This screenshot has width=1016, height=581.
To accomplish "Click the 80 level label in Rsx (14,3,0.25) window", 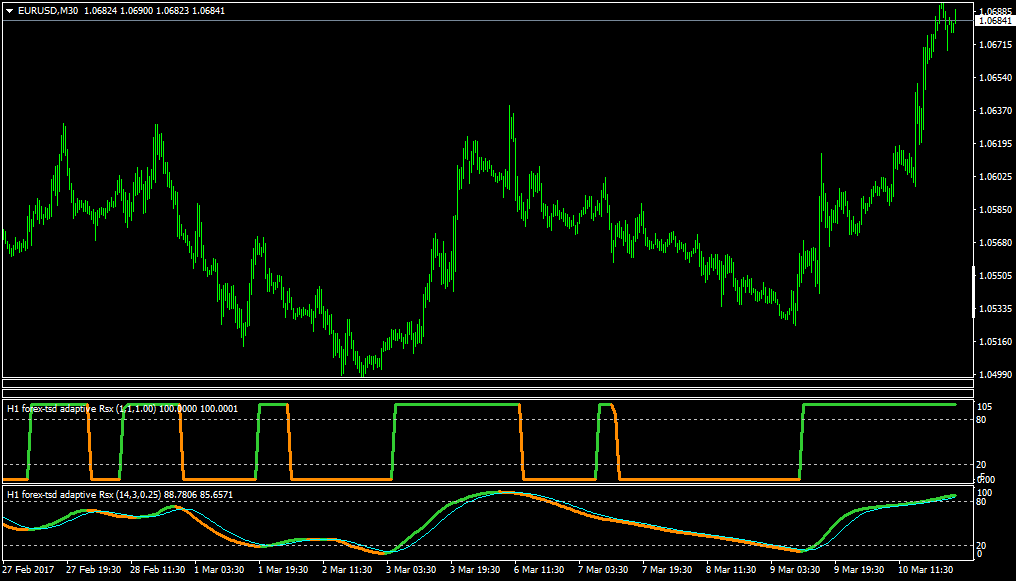I will [981, 502].
